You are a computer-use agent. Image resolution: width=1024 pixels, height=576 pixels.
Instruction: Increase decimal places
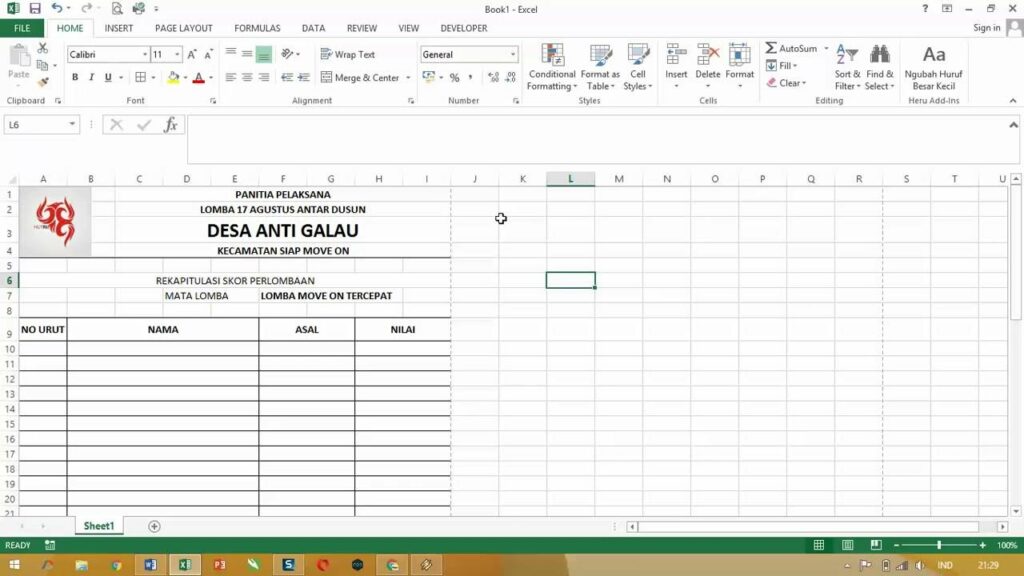coord(493,77)
